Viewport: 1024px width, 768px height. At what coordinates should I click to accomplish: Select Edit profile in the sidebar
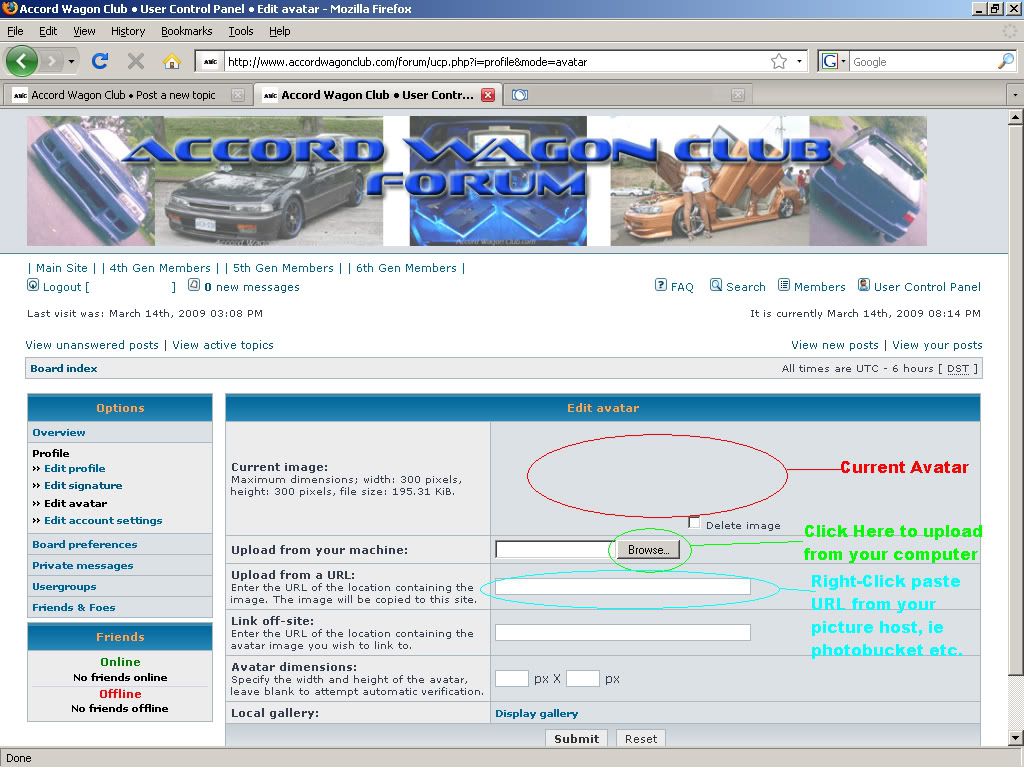[x=74, y=468]
